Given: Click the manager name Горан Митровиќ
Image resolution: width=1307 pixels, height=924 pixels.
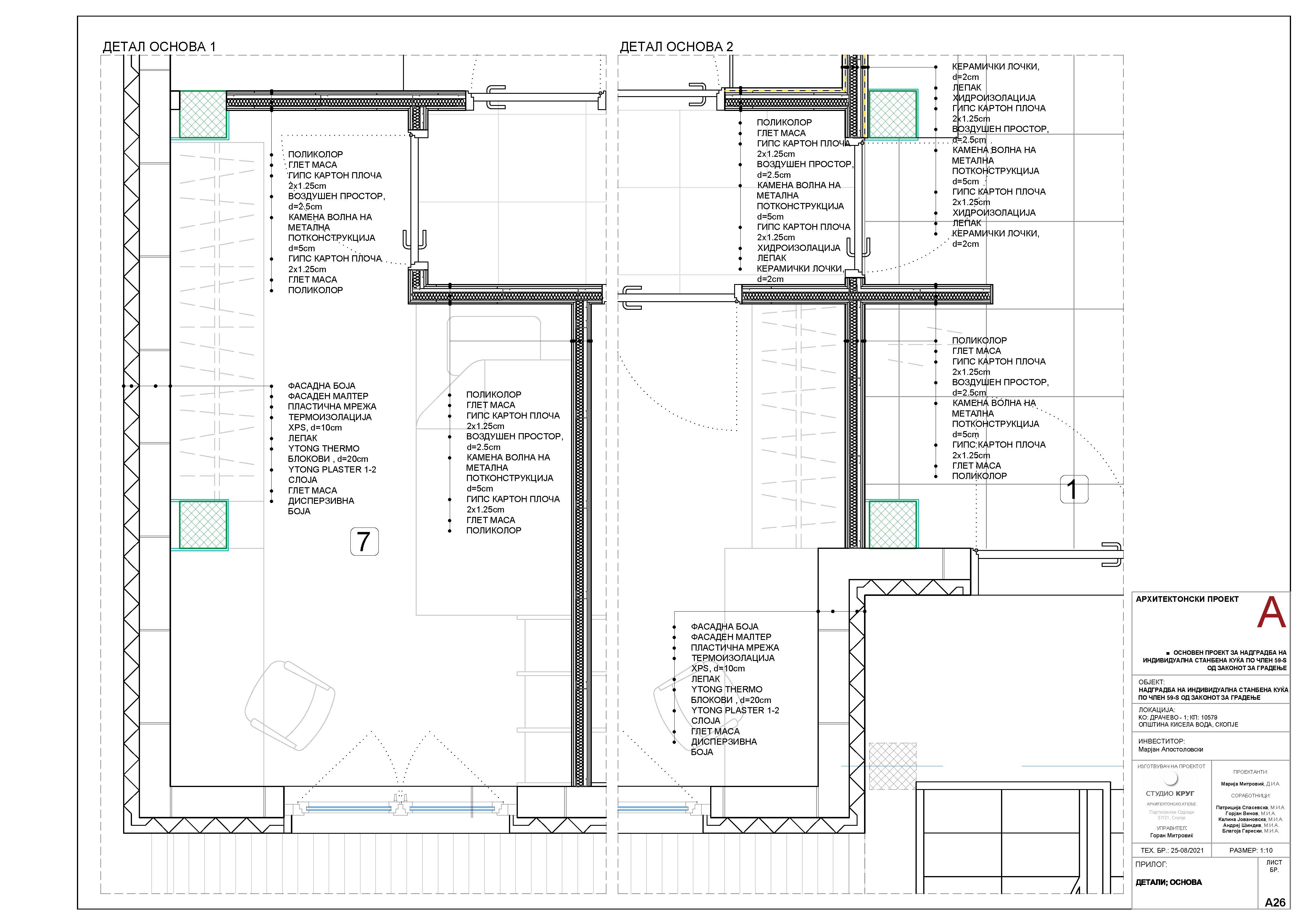Looking at the screenshot, I should tap(1171, 836).
